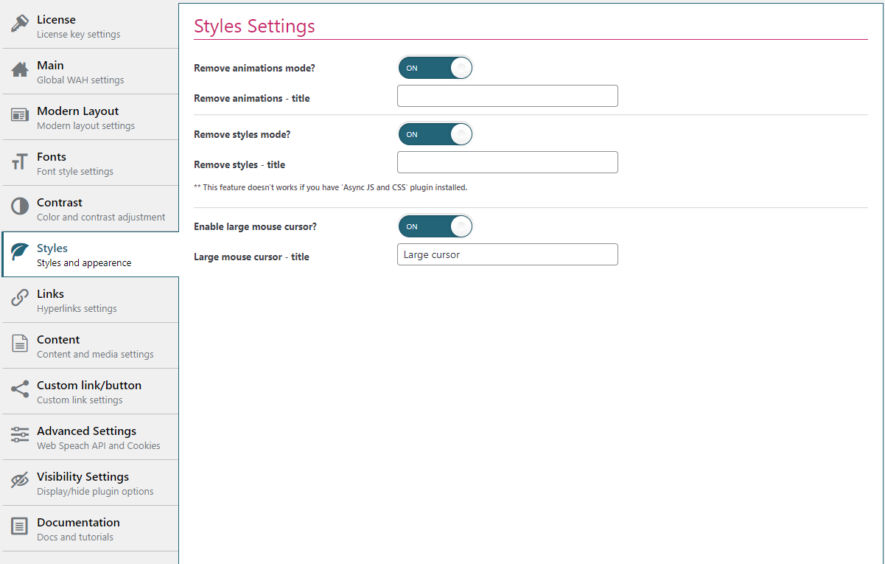Click the Modern Layout newspaper icon
Viewport: 885px width, 564px height.
[x=20, y=115]
